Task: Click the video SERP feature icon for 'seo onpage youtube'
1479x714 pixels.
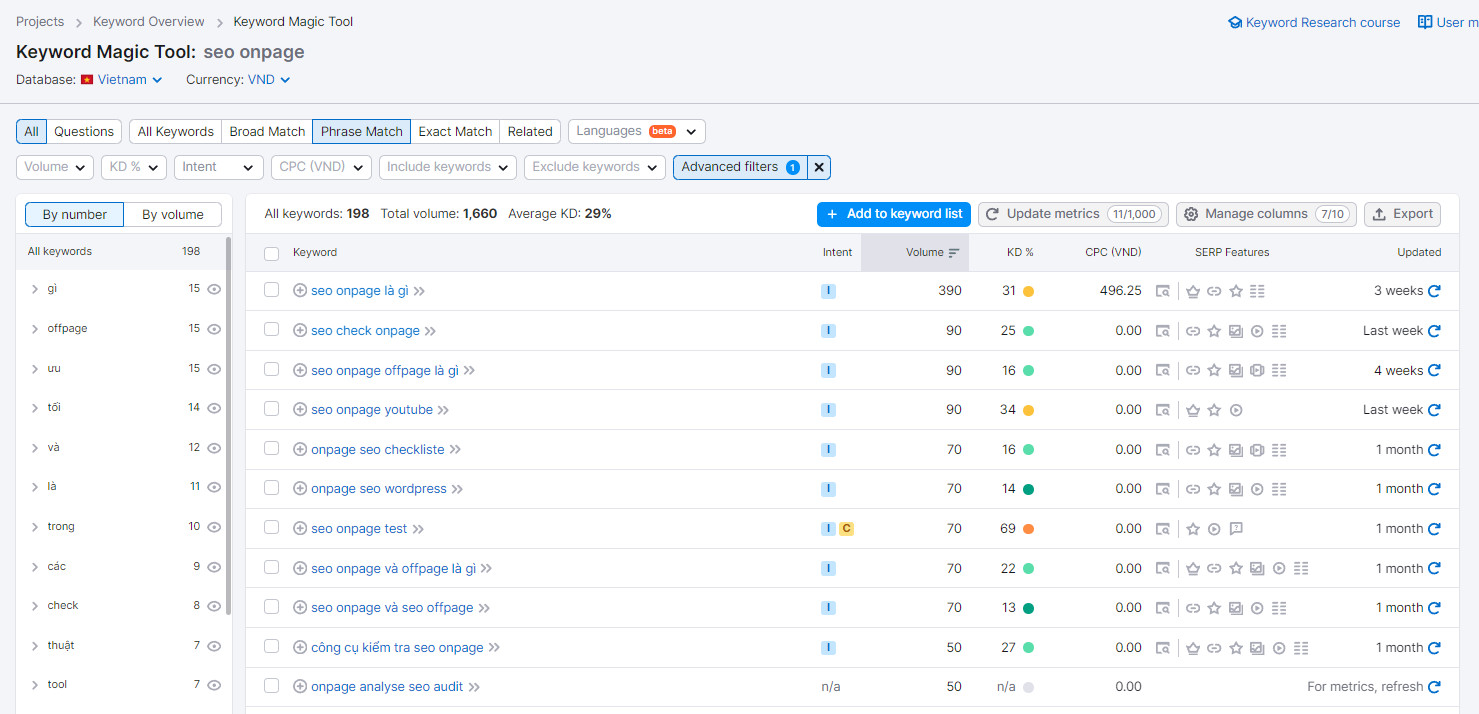Action: point(1236,409)
